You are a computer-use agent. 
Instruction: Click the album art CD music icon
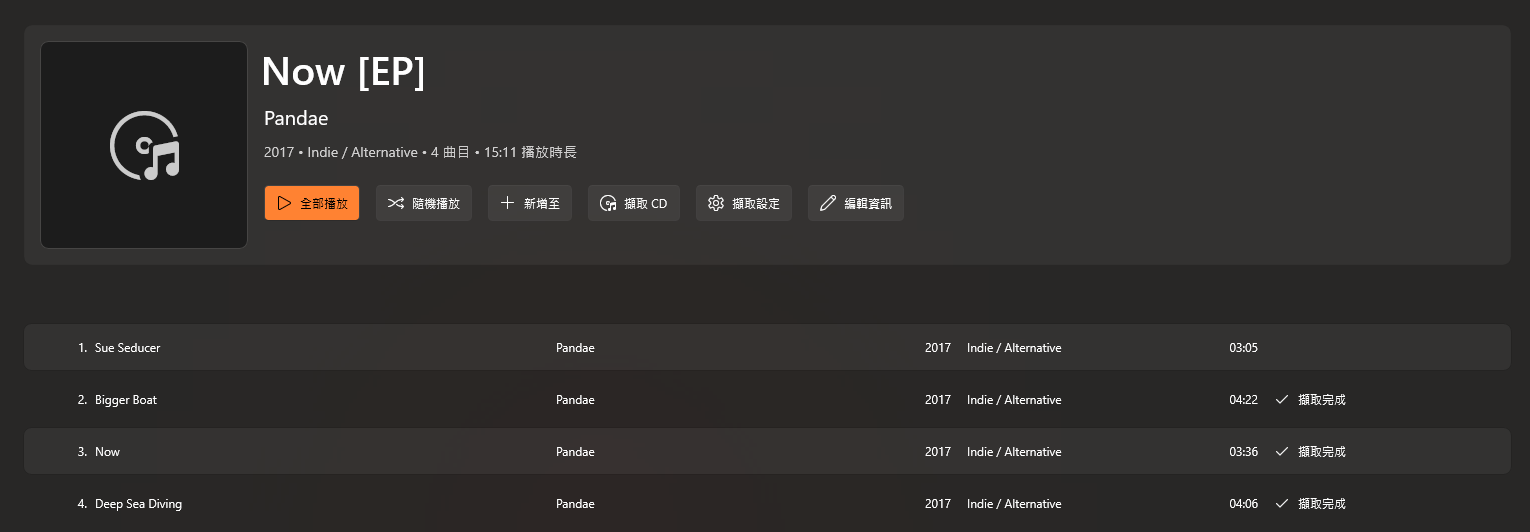tap(144, 145)
